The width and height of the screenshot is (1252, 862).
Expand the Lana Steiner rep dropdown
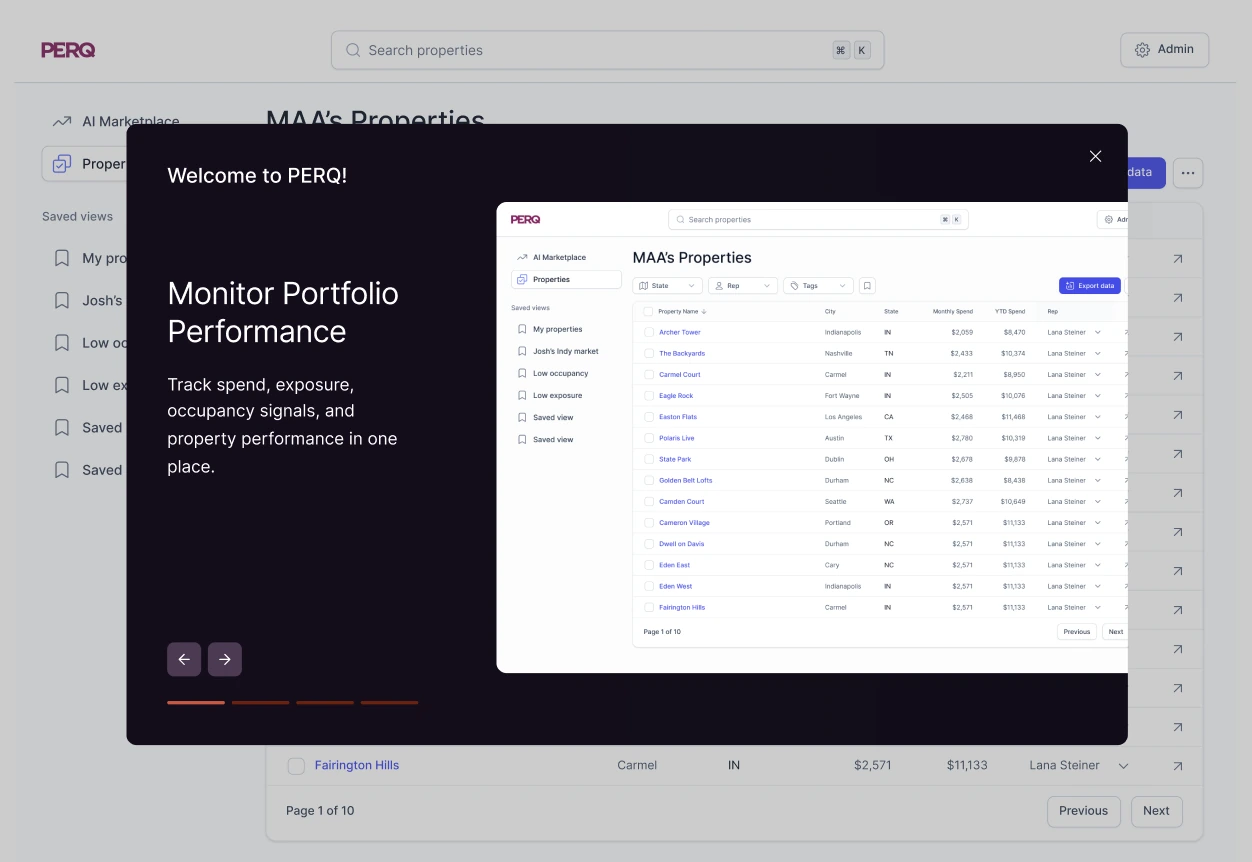[x=1123, y=766]
